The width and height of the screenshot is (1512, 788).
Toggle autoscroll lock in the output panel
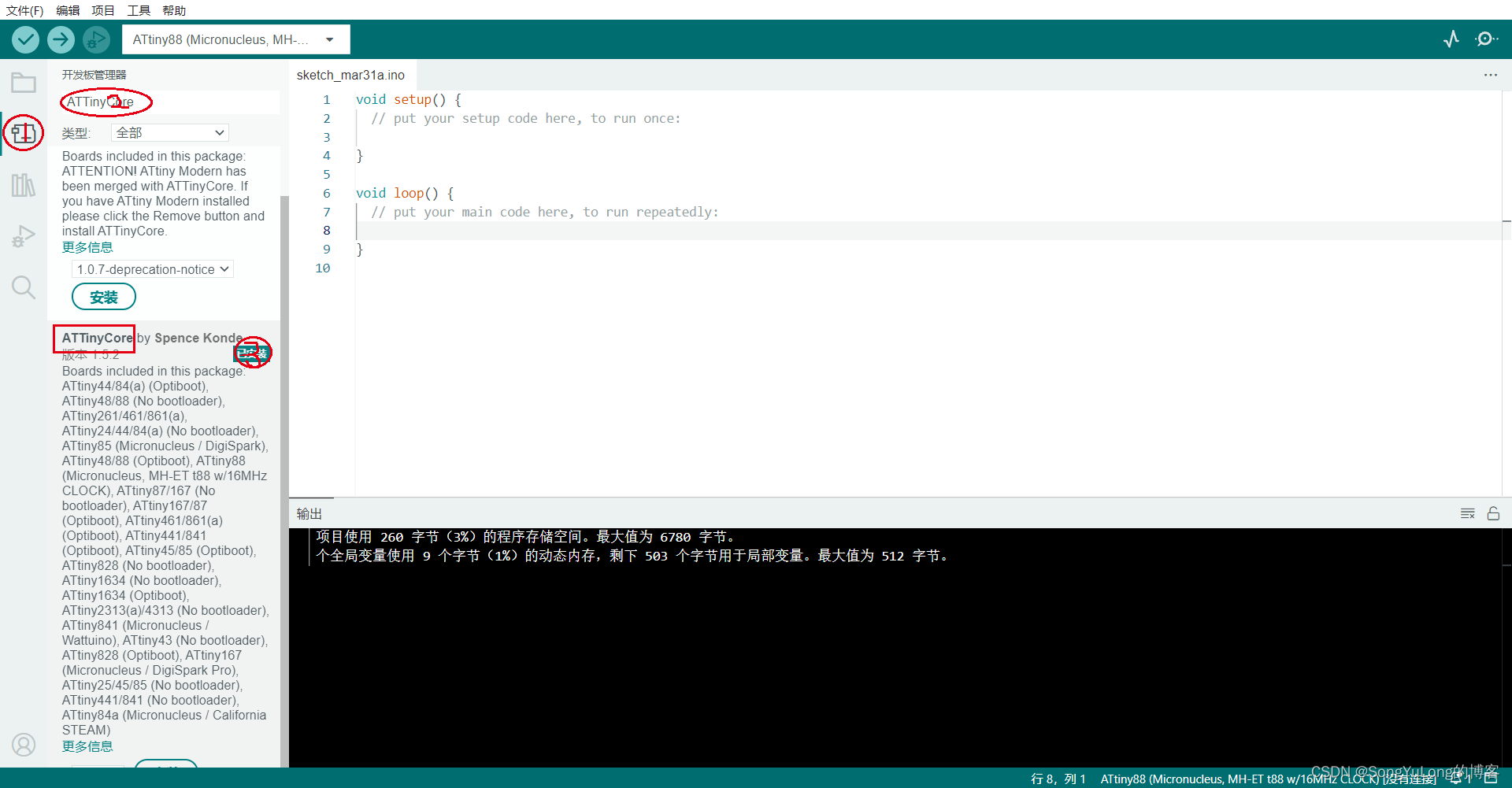tap(1494, 512)
